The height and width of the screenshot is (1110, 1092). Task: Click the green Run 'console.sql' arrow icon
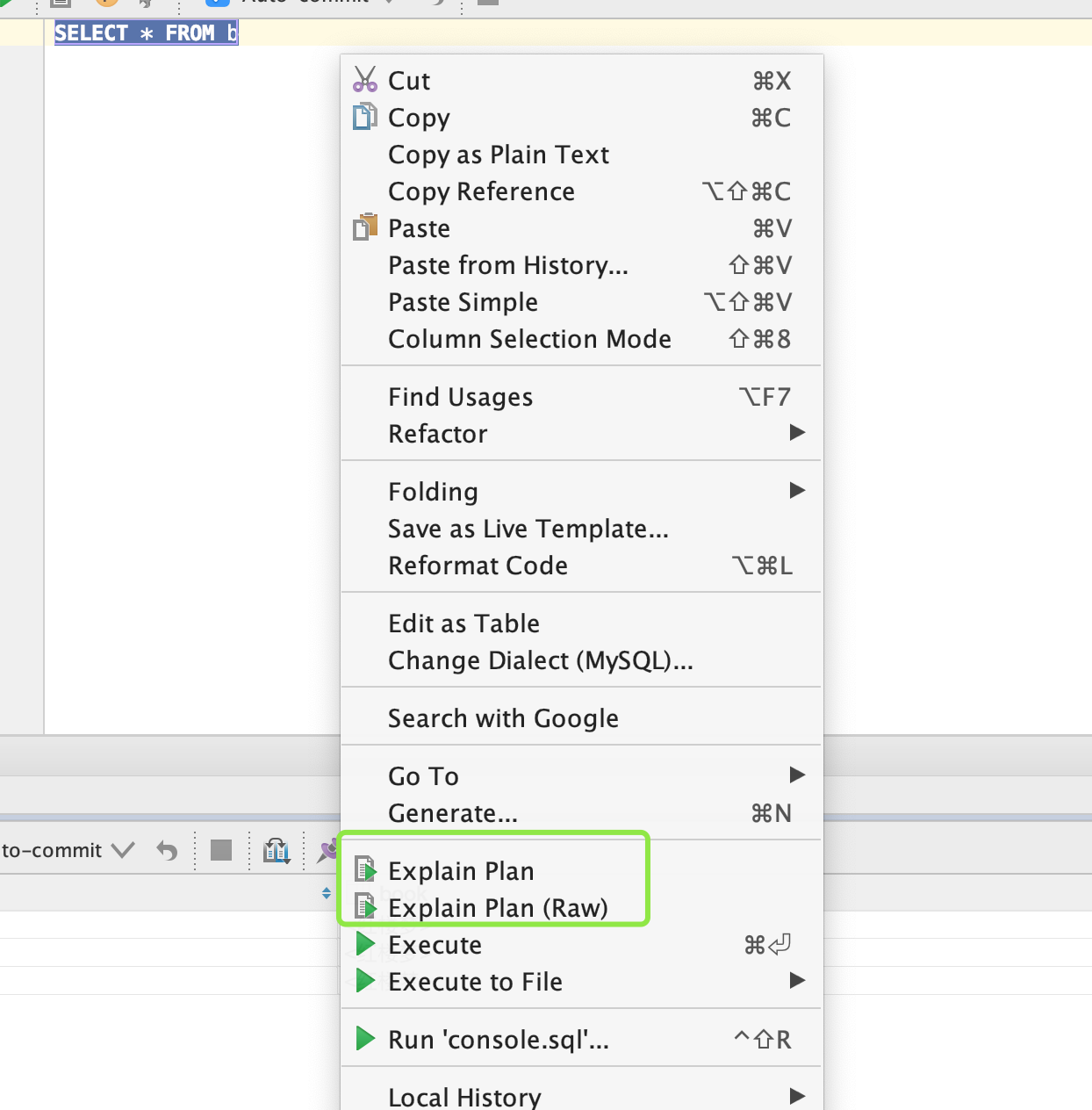pyautogui.click(x=365, y=1039)
